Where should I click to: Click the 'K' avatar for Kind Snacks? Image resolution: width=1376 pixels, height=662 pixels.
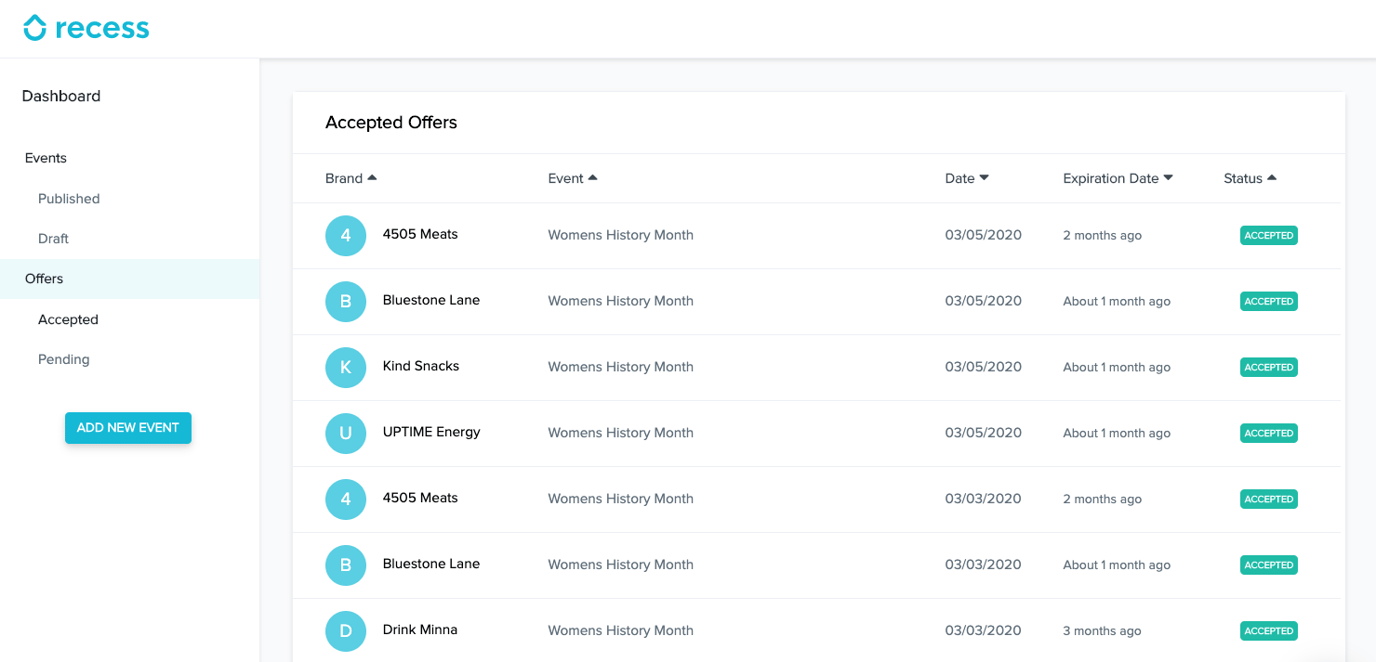pos(345,368)
